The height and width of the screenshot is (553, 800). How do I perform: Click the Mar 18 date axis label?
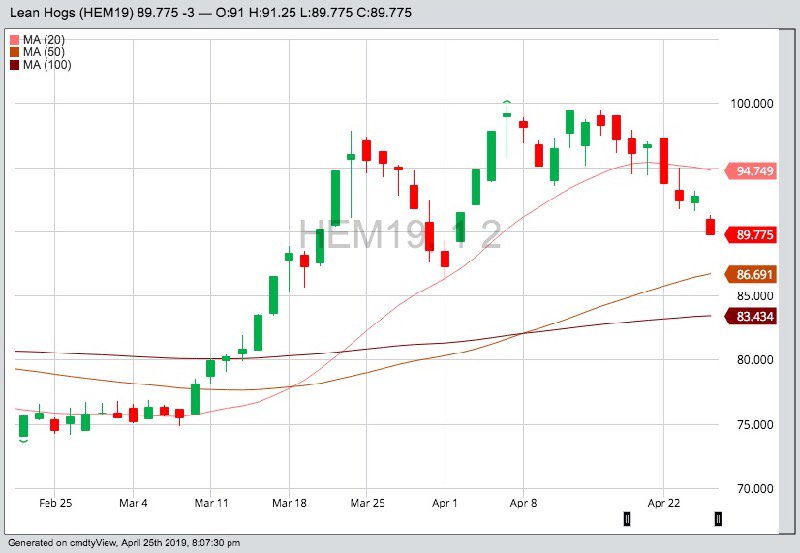288,503
